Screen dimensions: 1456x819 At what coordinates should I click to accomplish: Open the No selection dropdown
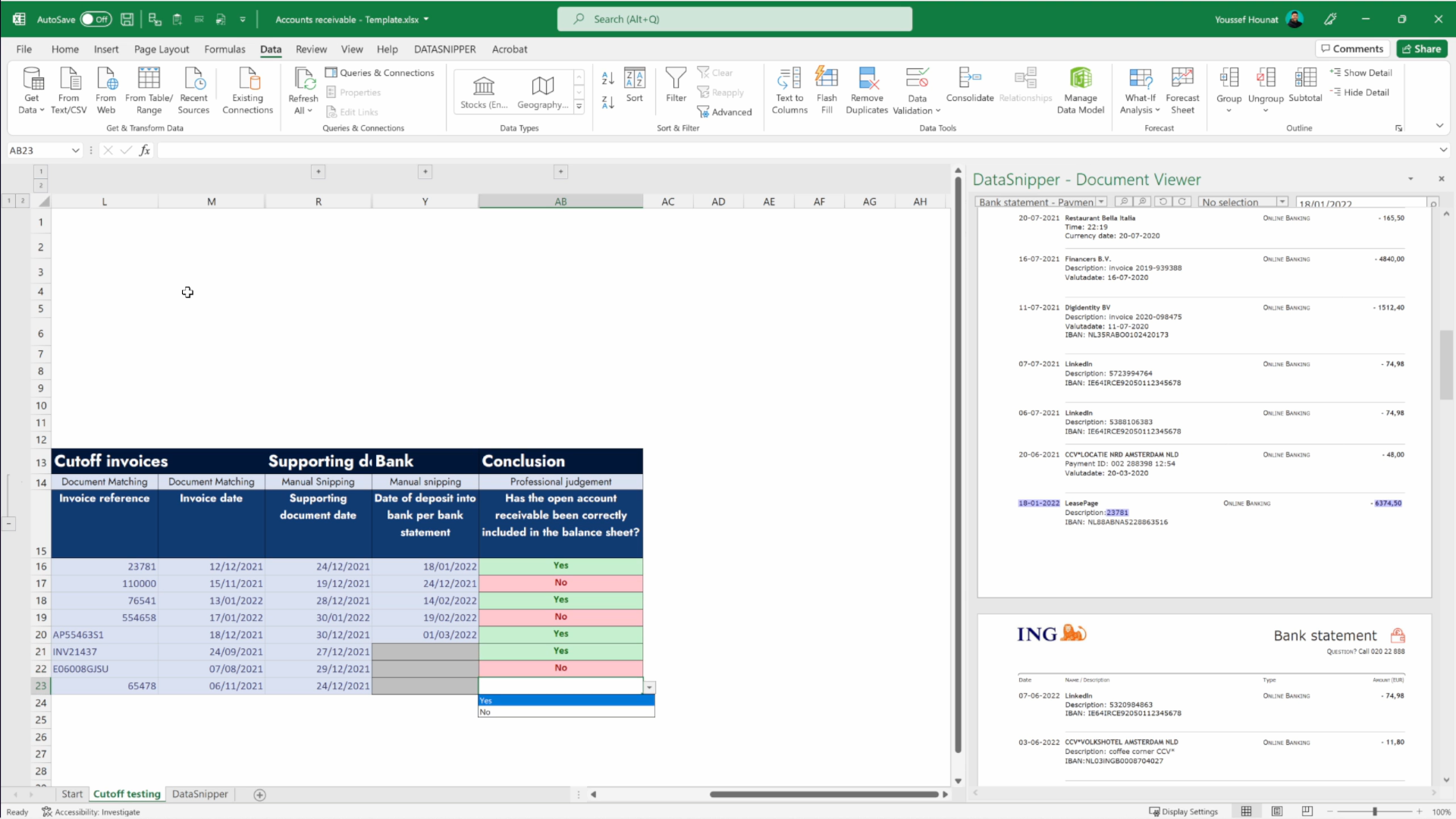[x=1282, y=202]
